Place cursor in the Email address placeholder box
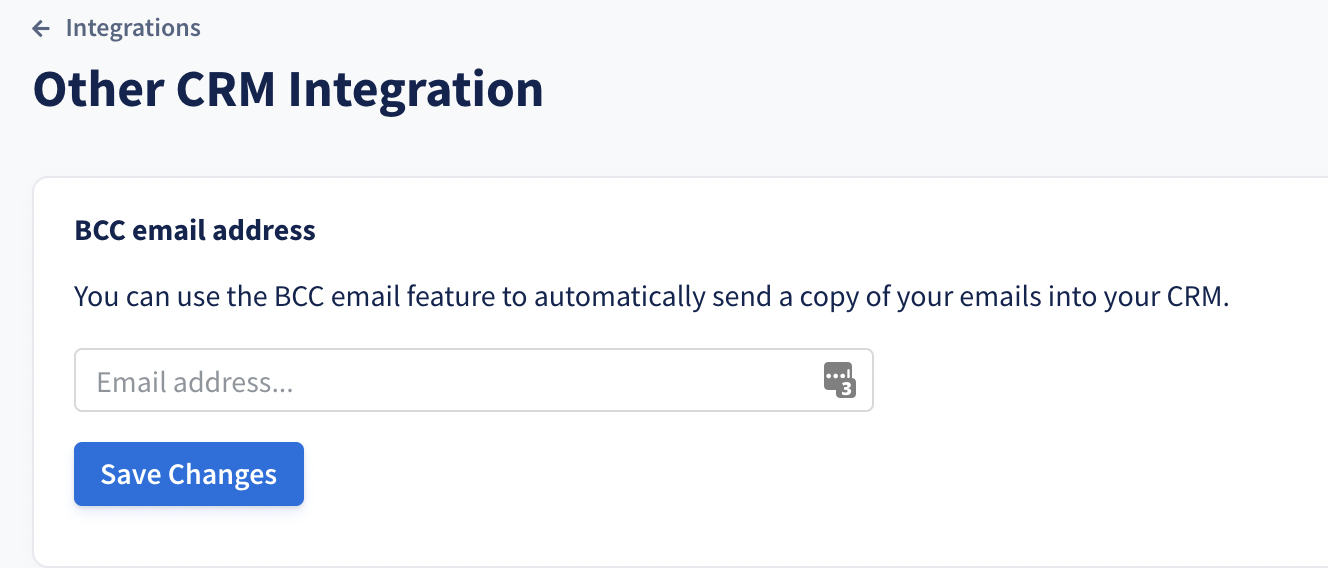Viewport: 1328px width, 568px height. [474, 380]
